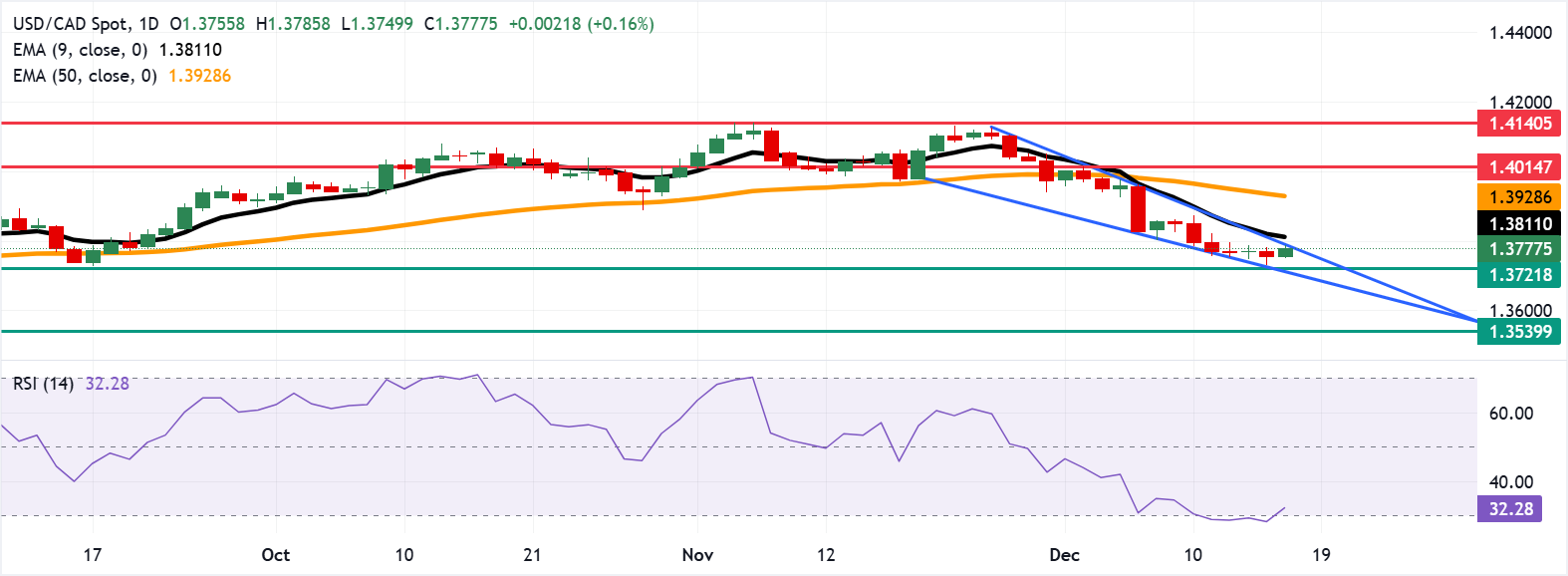
Task: Click the Oct label on date axis
Action: point(275,555)
